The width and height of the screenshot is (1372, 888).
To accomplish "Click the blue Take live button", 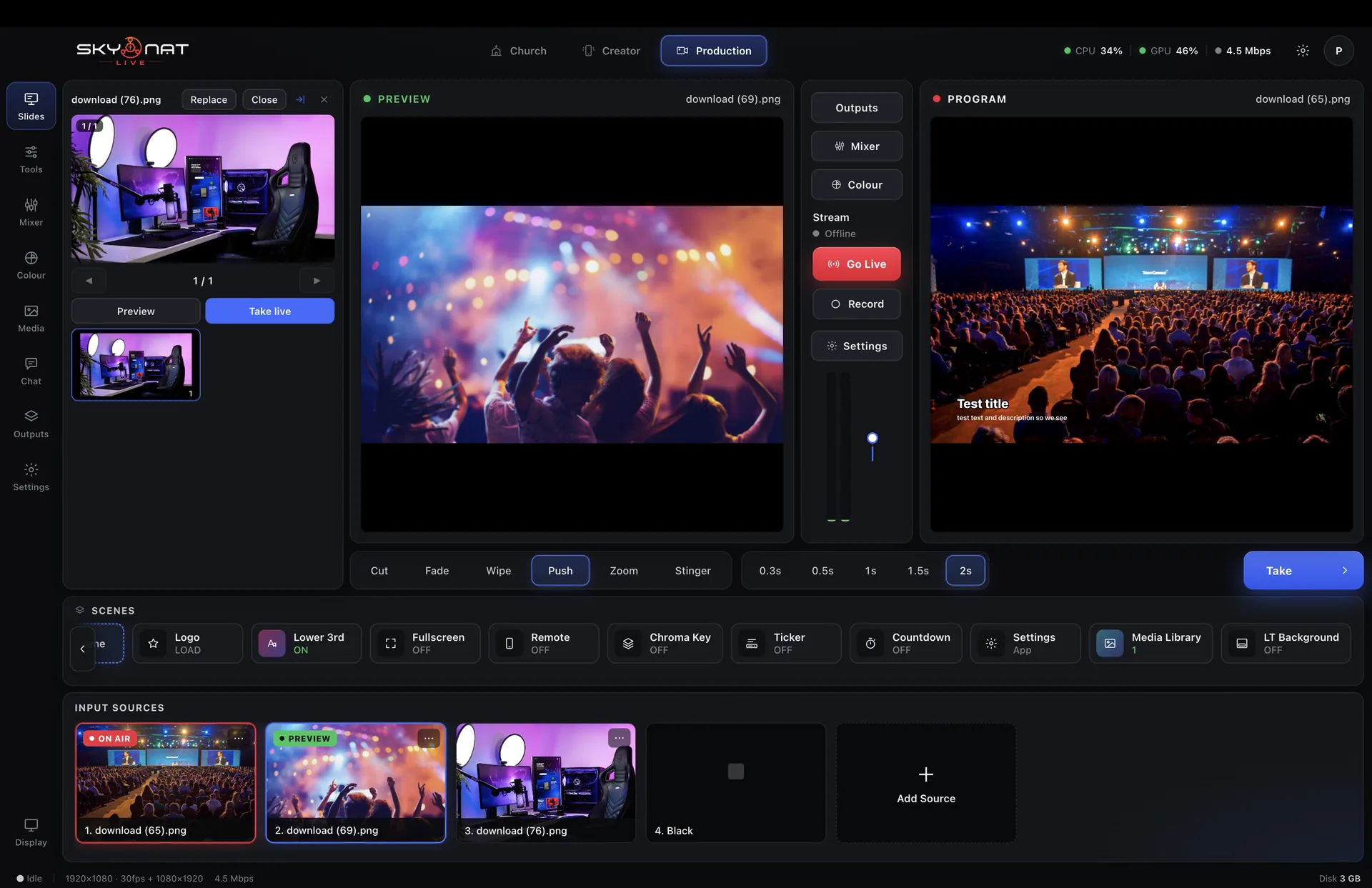I will pos(269,311).
